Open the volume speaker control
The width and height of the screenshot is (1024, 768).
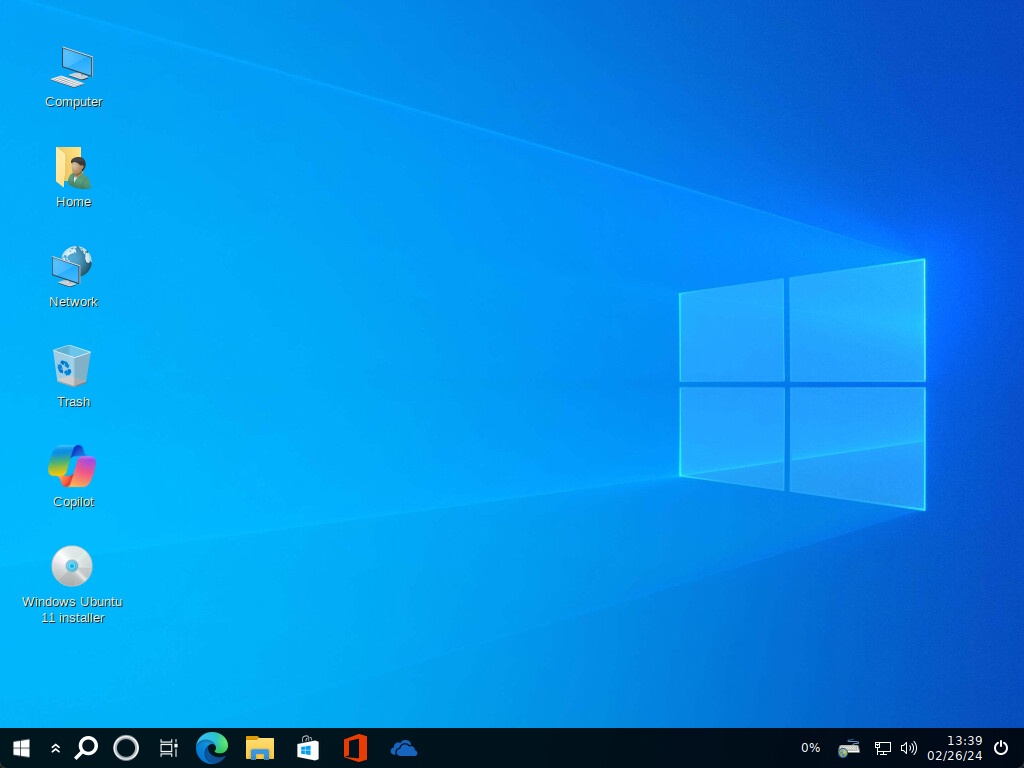[x=908, y=748]
